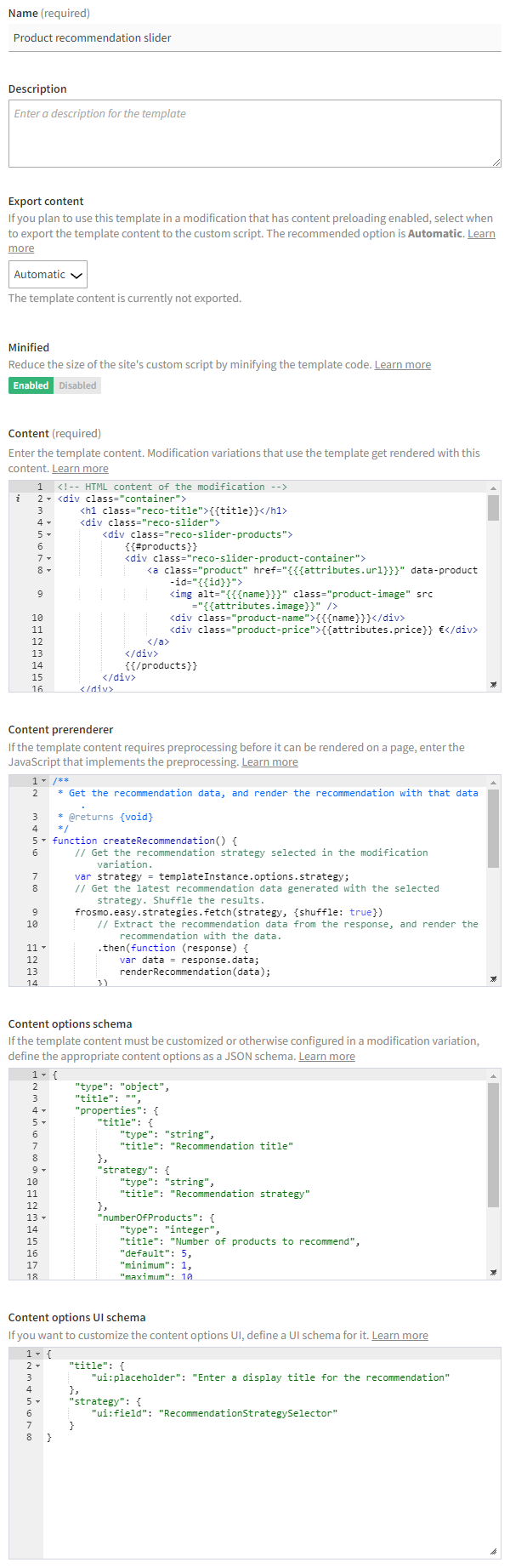Viewport: 510px width, 1568px height.
Task: Click the resize handle of the Description textarea
Action: pos(496,162)
